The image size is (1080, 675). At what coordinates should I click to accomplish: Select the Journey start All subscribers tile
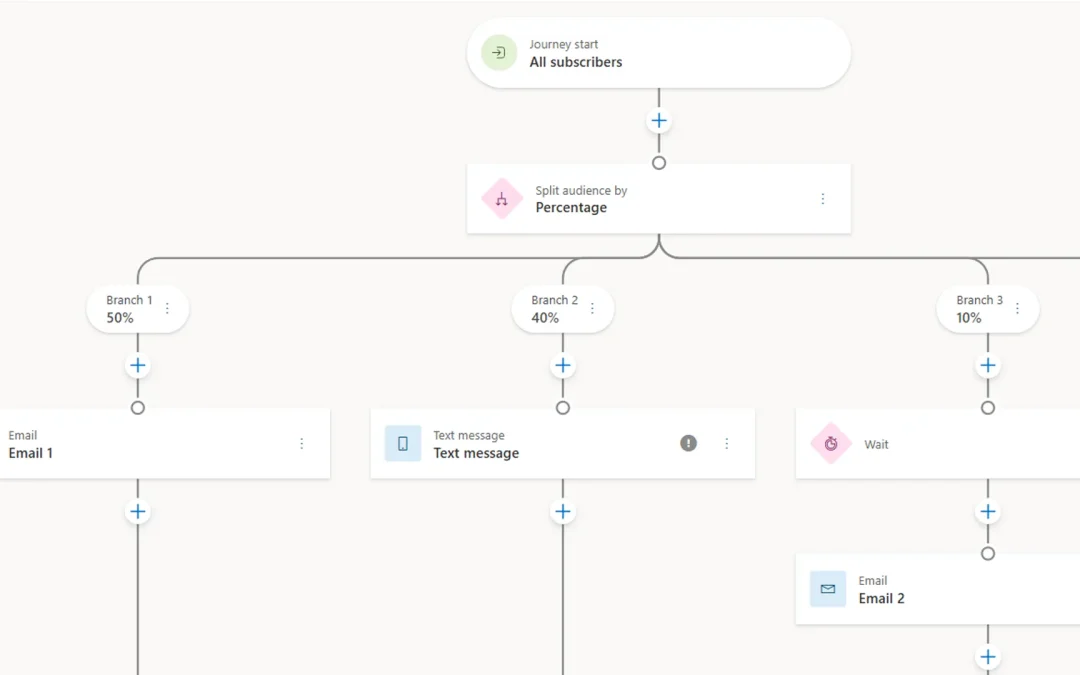(658, 53)
